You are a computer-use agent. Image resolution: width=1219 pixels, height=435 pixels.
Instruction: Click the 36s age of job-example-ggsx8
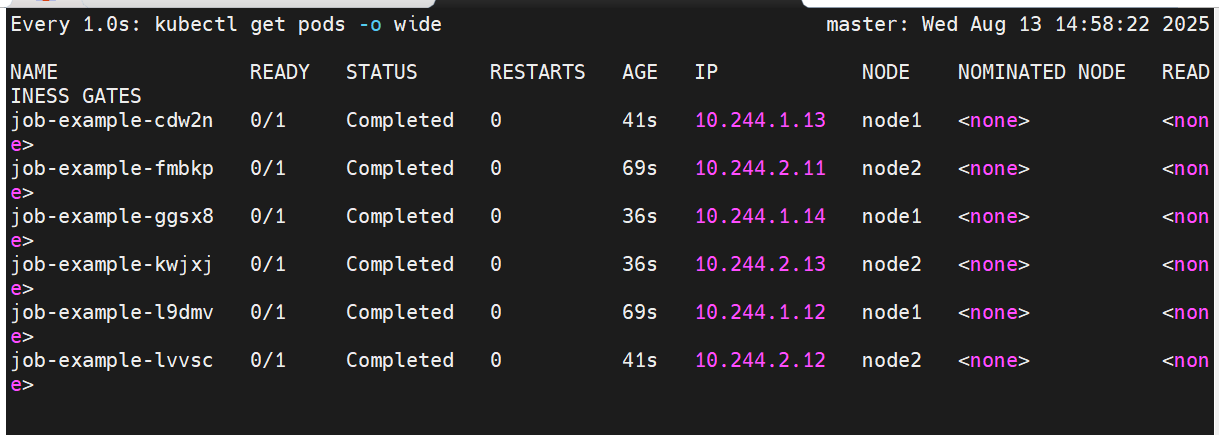coord(640,217)
